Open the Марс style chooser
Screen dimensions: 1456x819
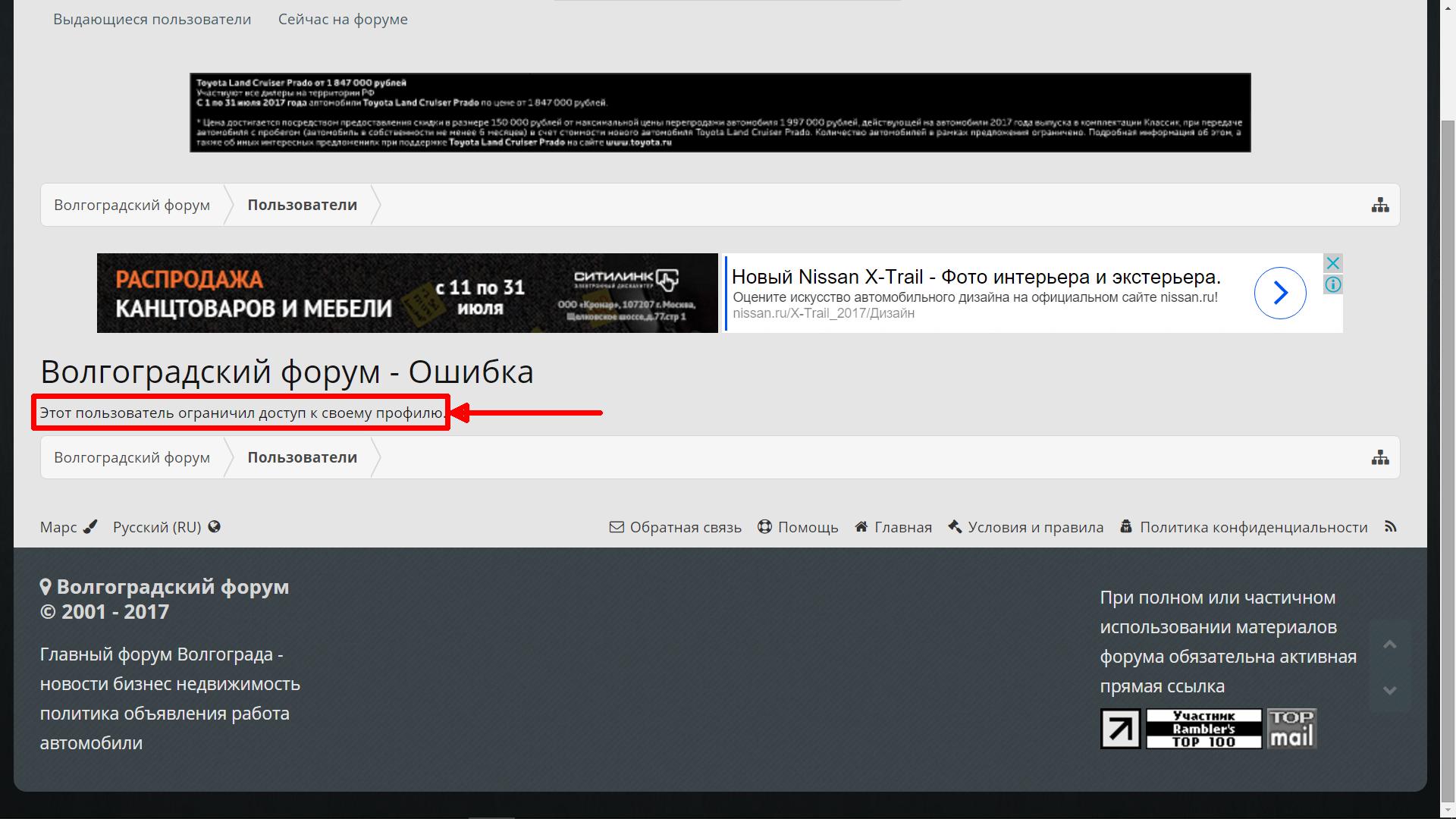click(67, 527)
